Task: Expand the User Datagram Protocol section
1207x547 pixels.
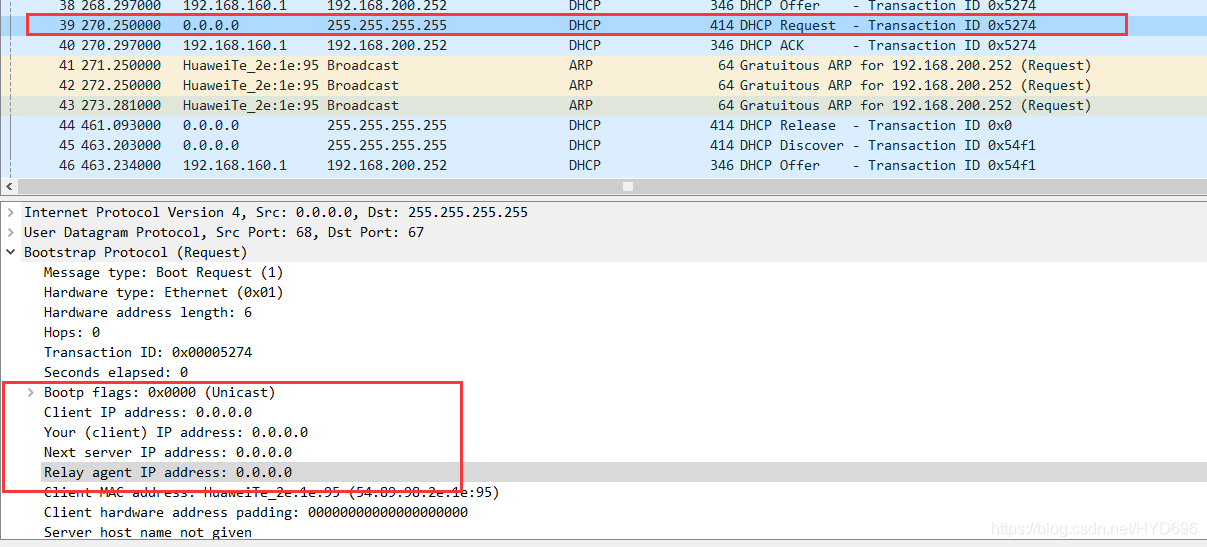Action: point(10,232)
